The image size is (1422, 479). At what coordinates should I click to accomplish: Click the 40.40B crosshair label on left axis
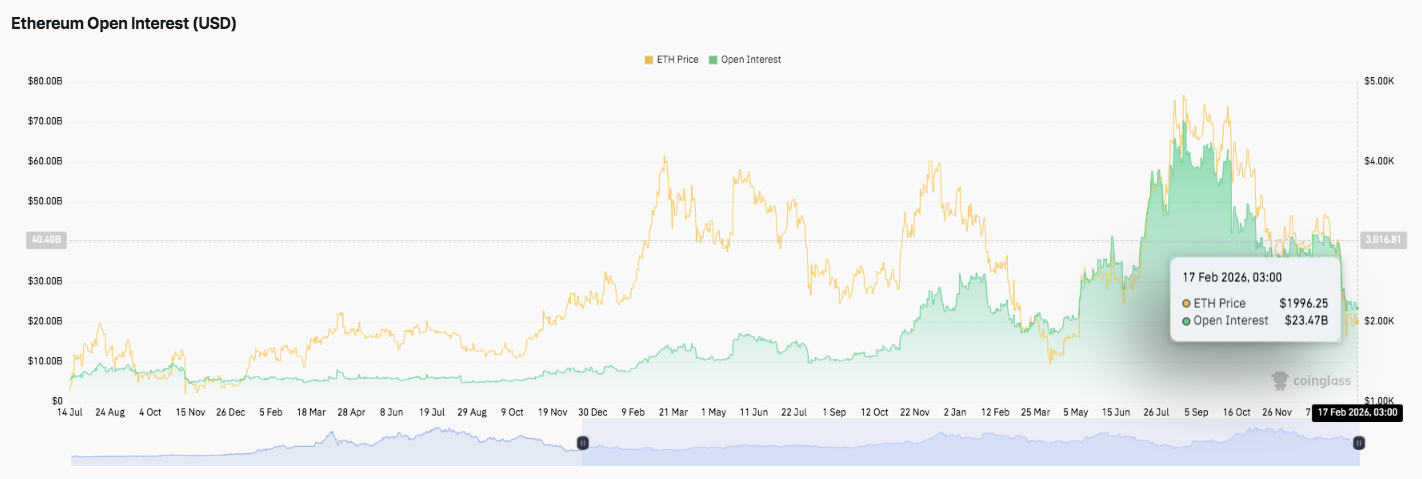(44, 240)
